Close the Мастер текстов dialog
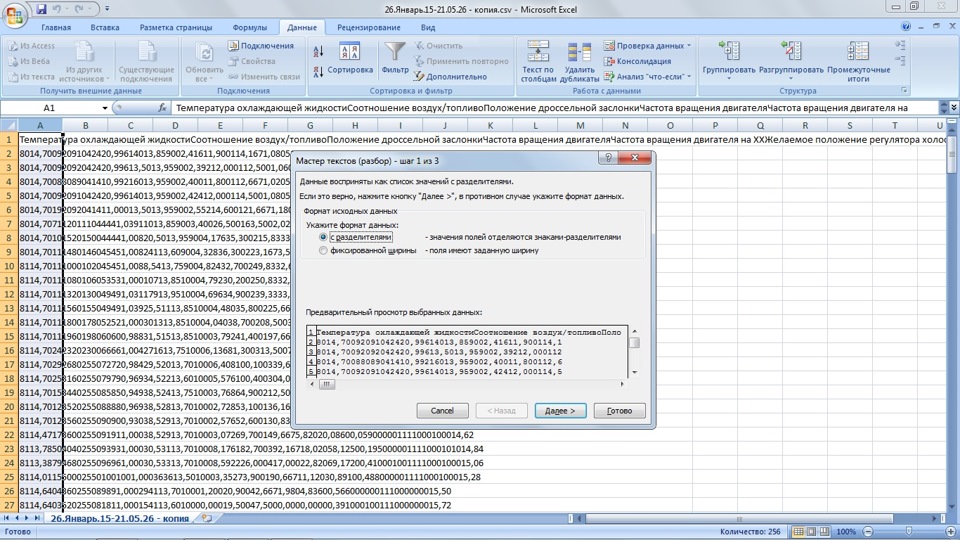The width and height of the screenshot is (960, 540). tap(634, 158)
